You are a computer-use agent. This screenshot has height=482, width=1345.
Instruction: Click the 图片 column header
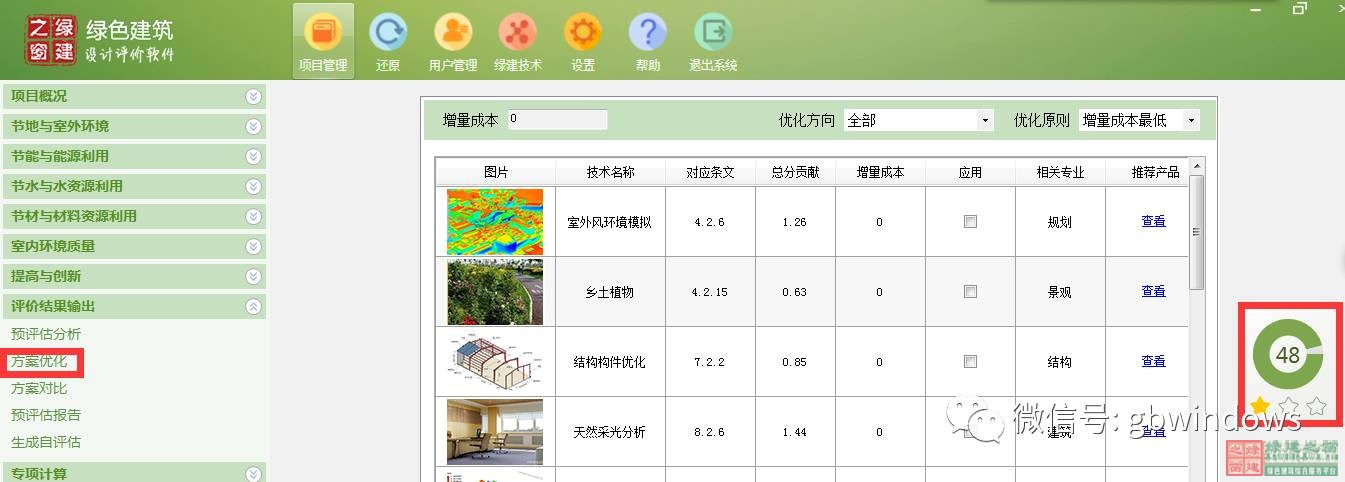click(495, 172)
